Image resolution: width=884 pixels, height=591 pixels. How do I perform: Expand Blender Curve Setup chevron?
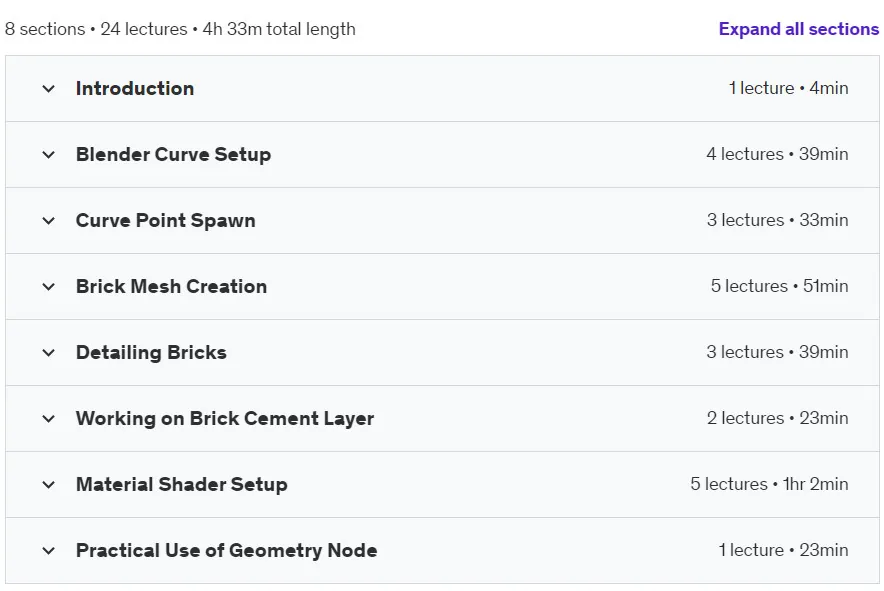(x=48, y=155)
